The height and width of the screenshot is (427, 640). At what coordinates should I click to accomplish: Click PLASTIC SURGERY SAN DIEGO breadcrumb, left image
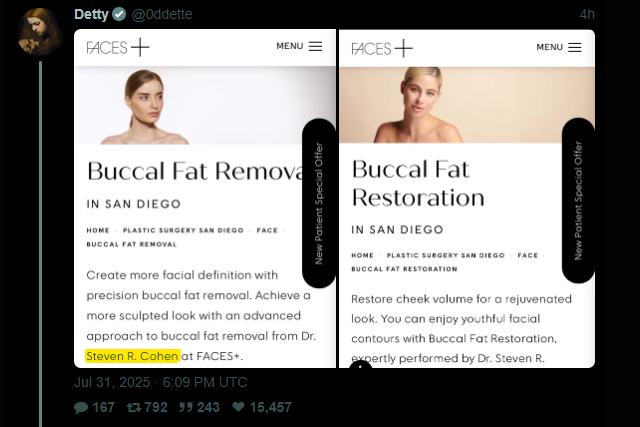(x=183, y=230)
